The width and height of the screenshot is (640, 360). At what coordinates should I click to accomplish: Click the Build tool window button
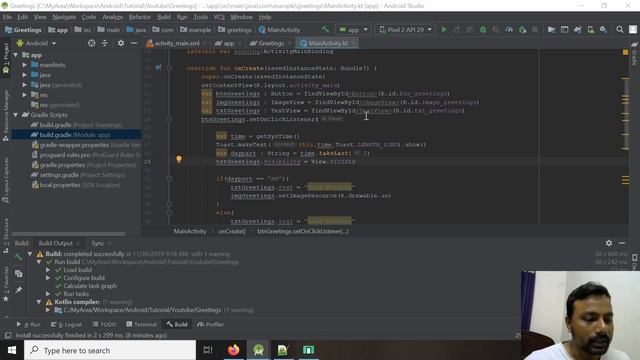tap(177, 324)
